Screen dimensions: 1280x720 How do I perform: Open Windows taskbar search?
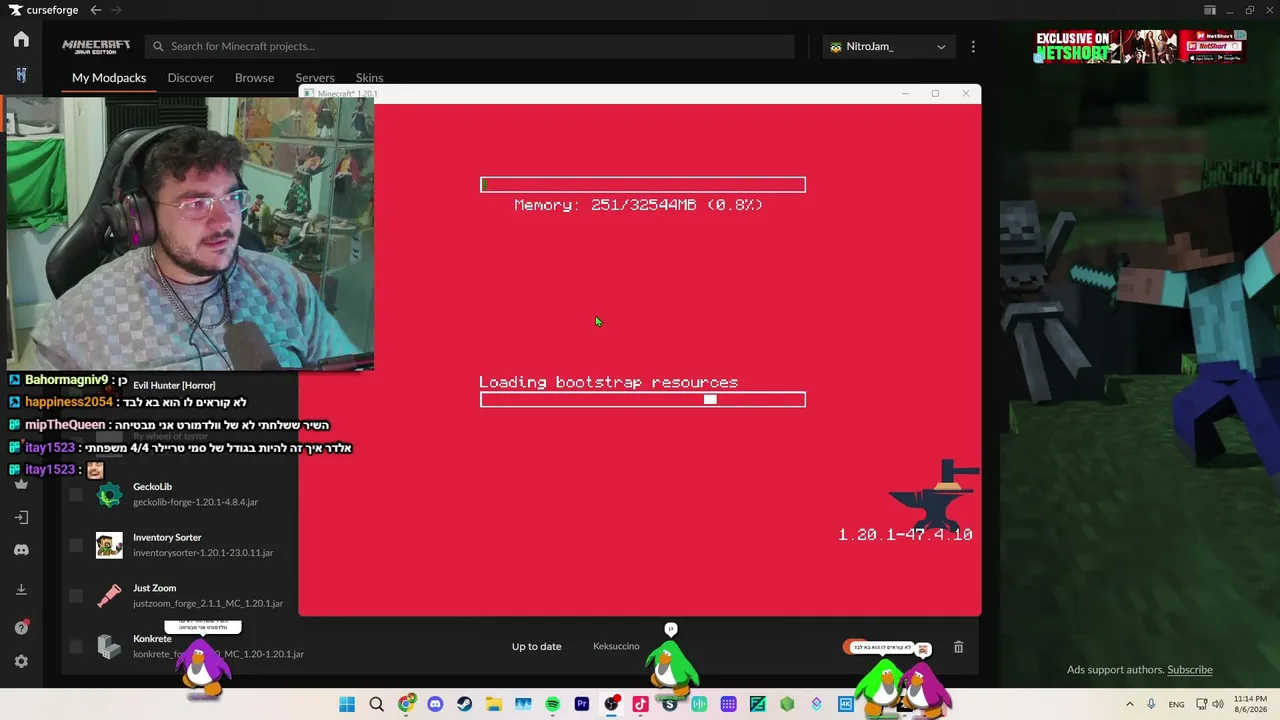pyautogui.click(x=376, y=704)
